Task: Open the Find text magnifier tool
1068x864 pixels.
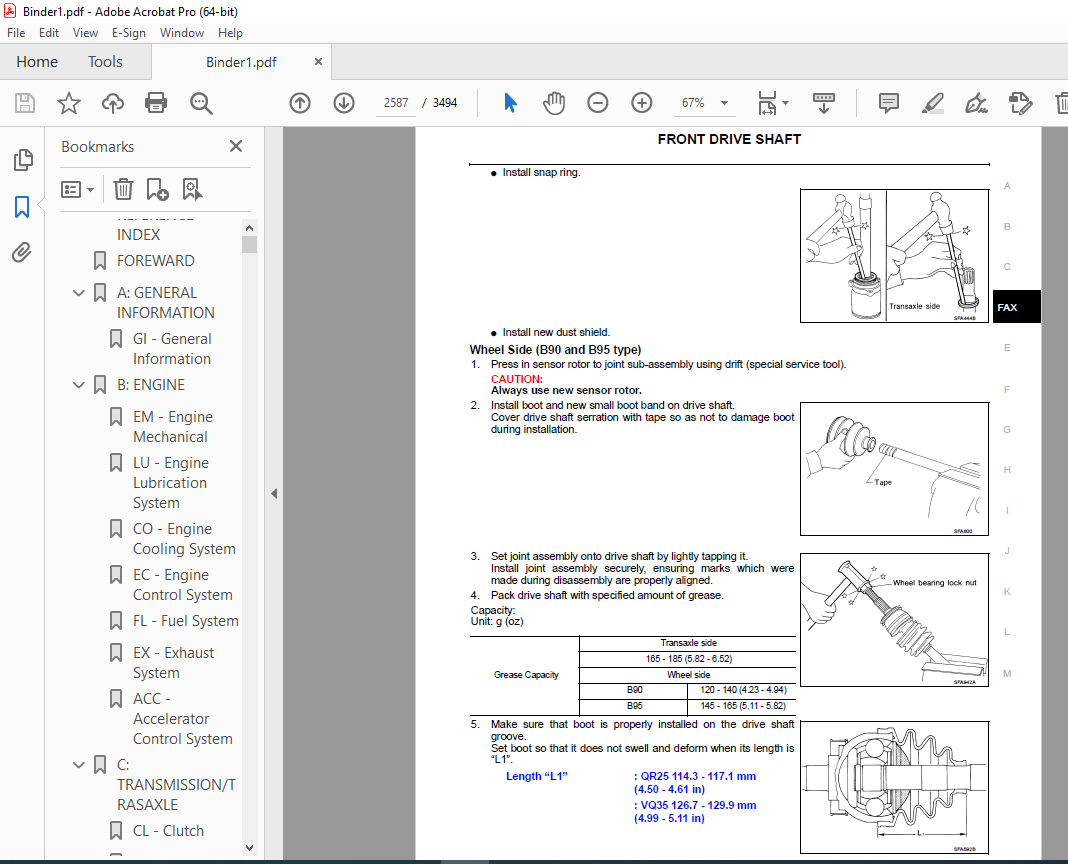Action: [x=201, y=103]
